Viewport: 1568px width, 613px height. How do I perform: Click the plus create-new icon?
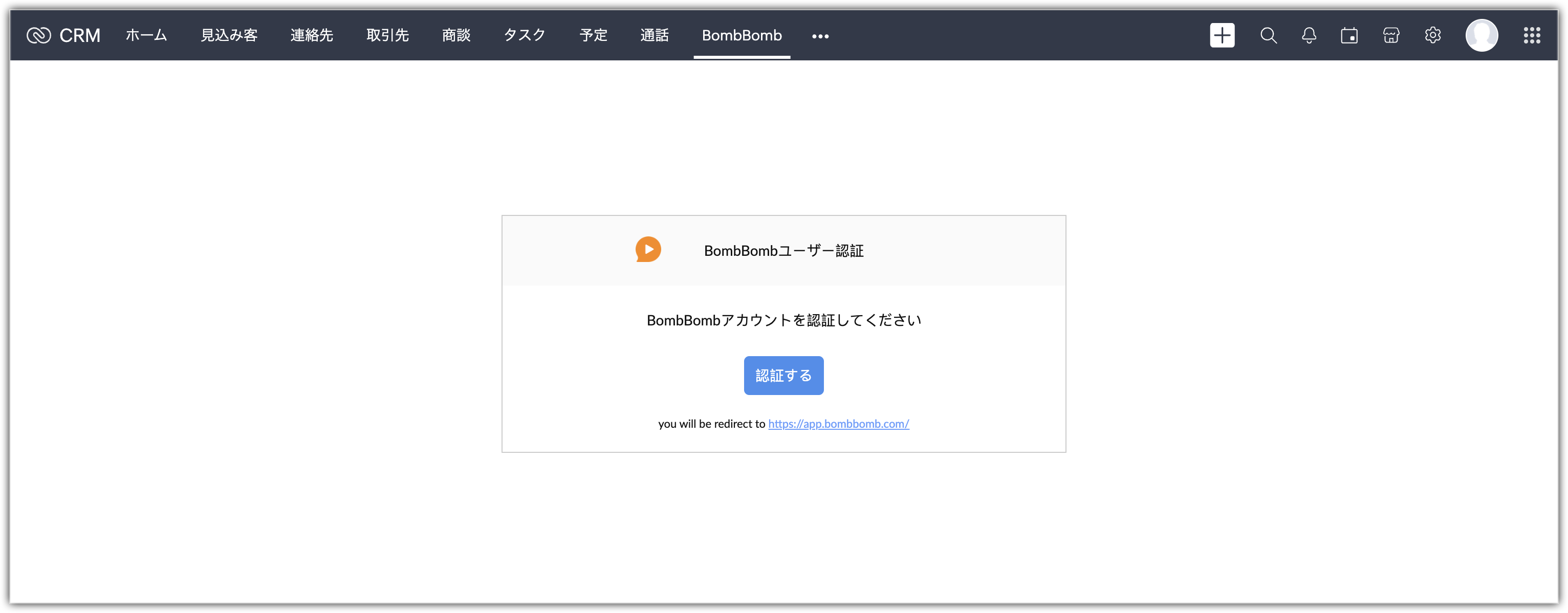[x=1222, y=35]
